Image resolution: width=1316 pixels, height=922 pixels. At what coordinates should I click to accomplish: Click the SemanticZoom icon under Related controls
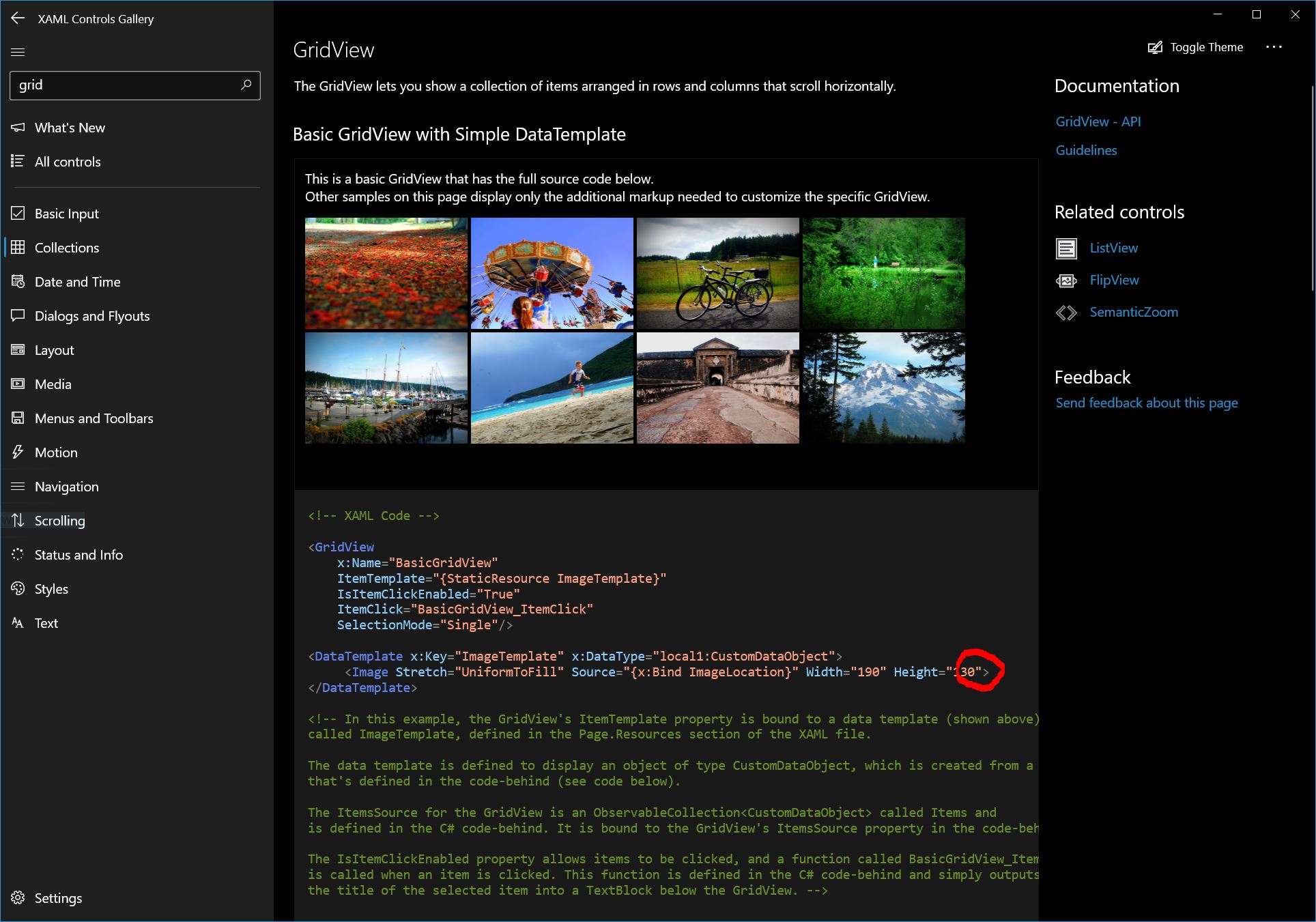[1065, 312]
